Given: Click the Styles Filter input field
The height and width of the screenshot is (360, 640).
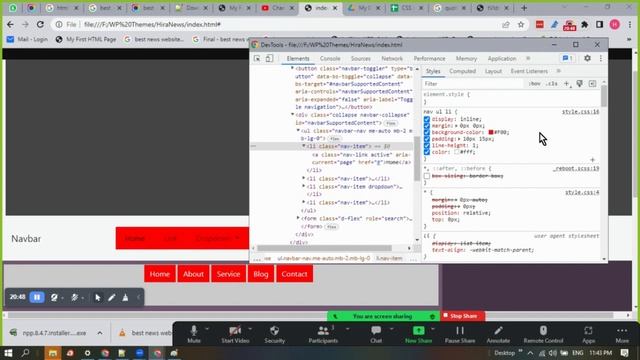Looking at the screenshot, I should [x=473, y=84].
